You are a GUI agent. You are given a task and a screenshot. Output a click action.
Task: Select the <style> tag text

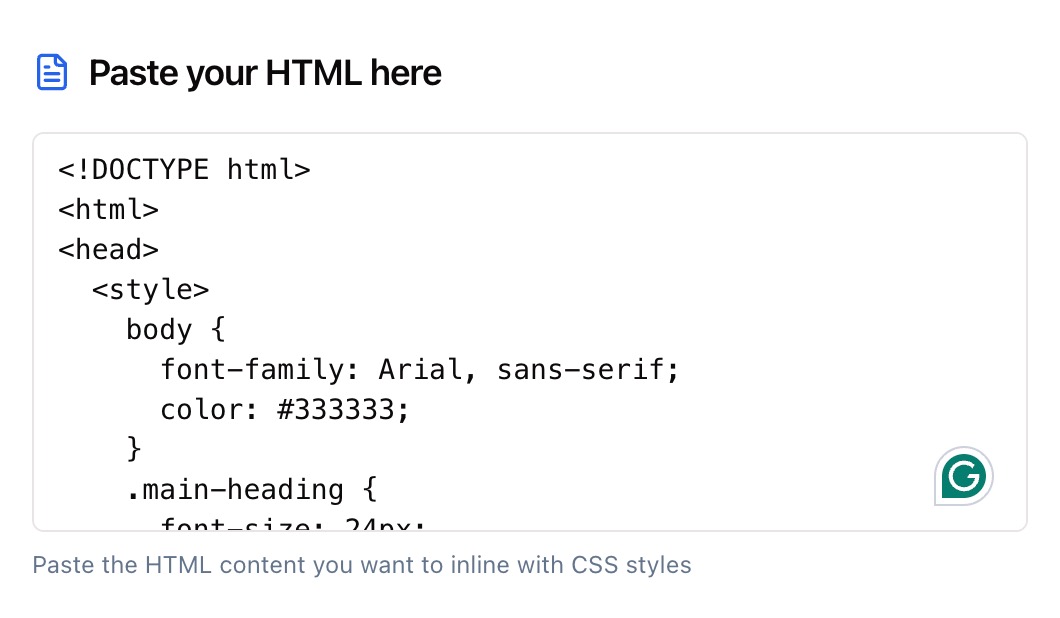[x=150, y=290]
